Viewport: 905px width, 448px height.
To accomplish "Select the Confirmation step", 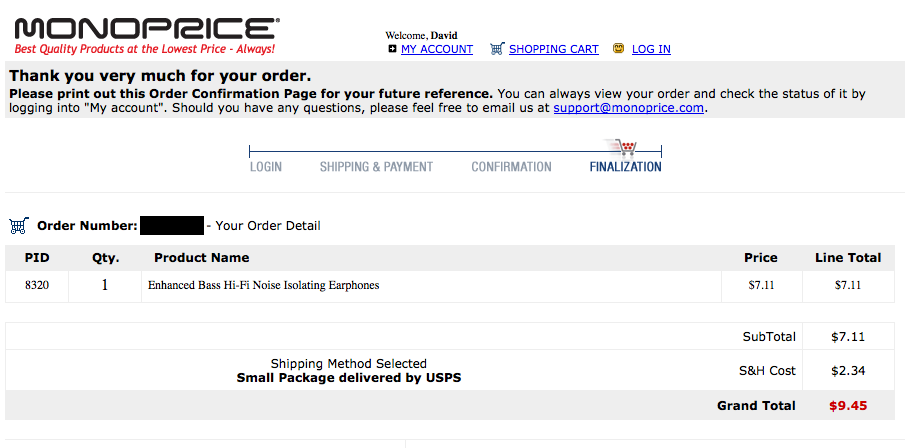I will coord(511,167).
